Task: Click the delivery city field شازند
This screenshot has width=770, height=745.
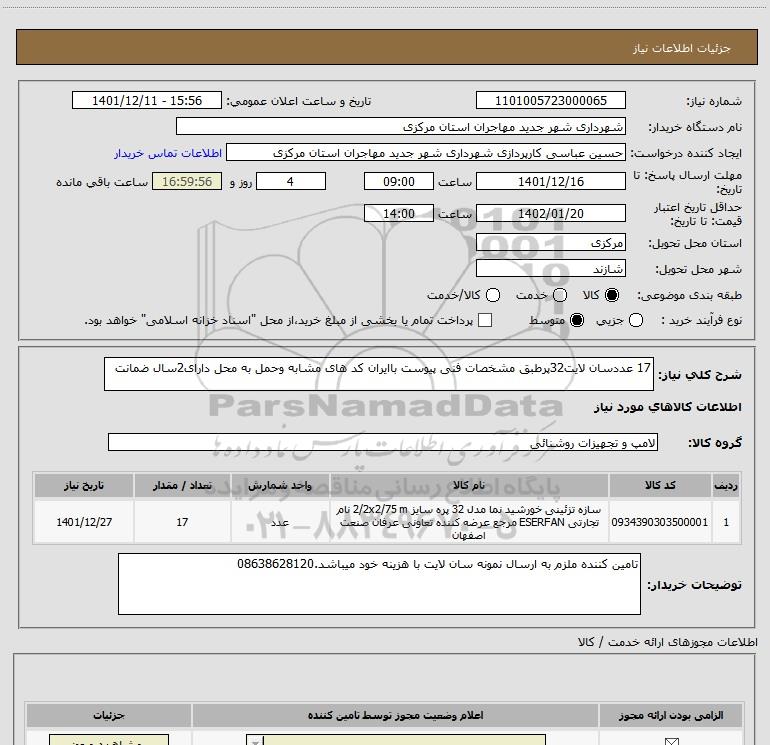Action: coord(550,268)
